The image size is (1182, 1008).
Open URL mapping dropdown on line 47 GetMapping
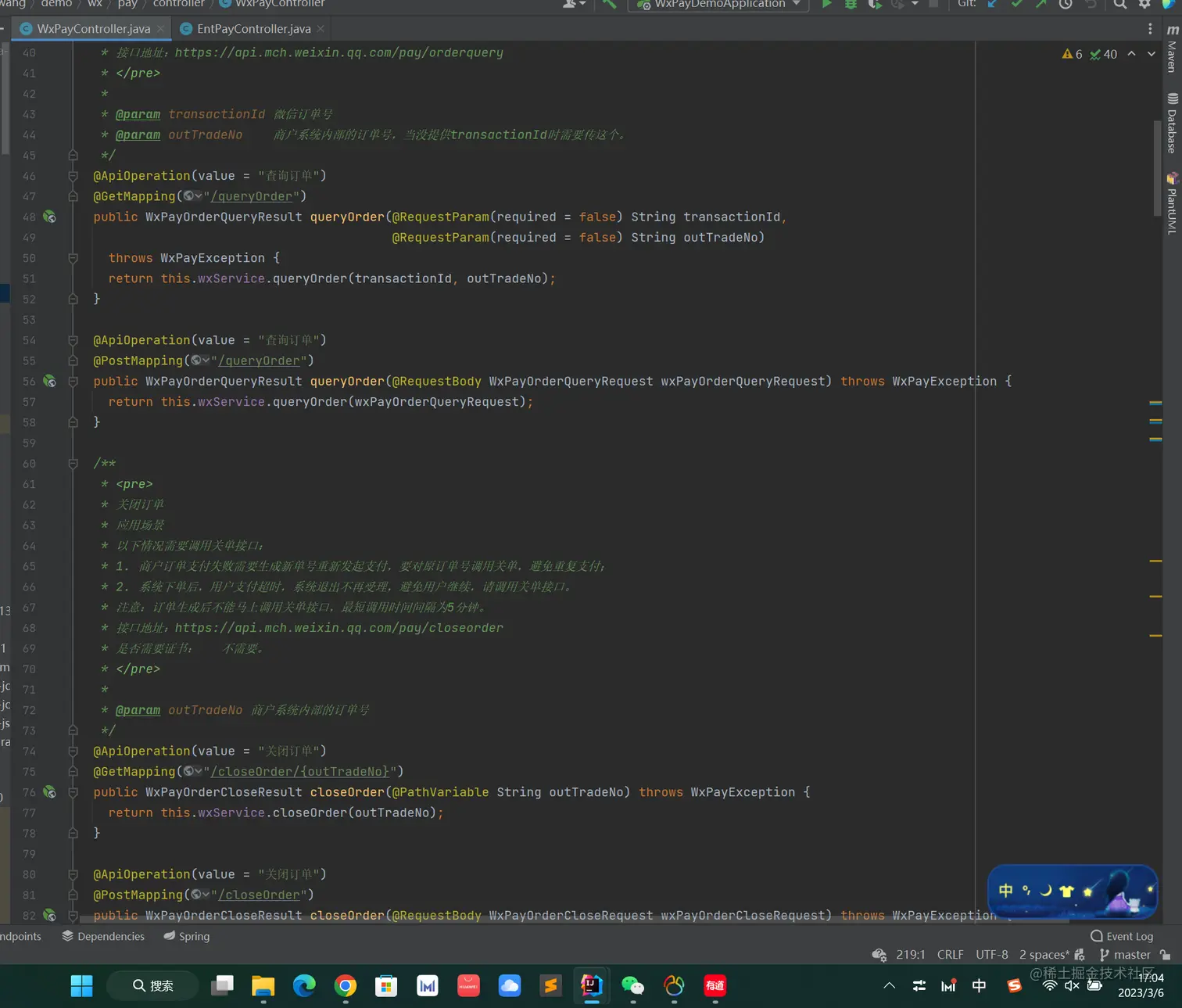click(193, 196)
